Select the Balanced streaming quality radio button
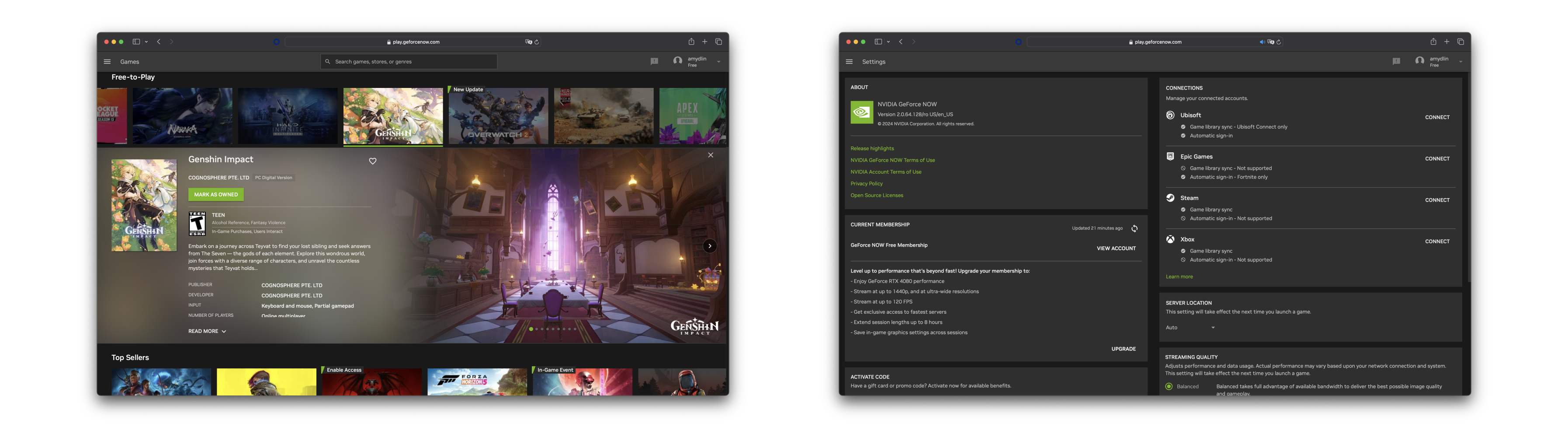This screenshot has width=1568, height=441. click(x=1169, y=387)
